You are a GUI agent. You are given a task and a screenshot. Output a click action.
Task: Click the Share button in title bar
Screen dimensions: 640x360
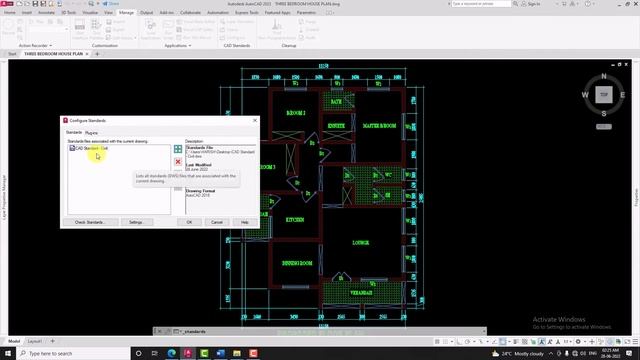click(111, 4)
